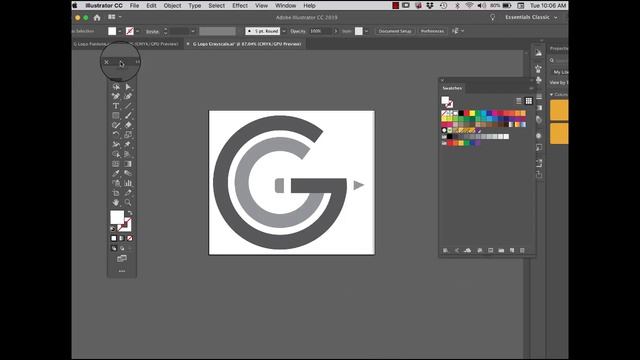
Task: Select the Scale tool
Action: (x=128, y=135)
